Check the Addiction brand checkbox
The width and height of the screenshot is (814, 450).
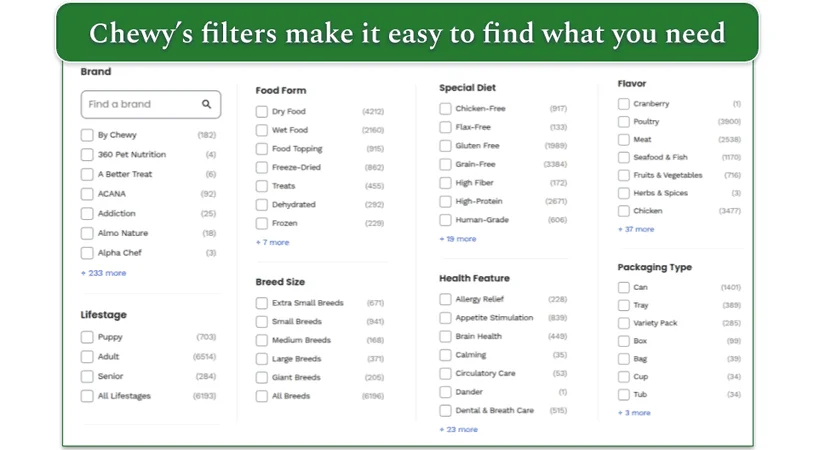pos(87,214)
